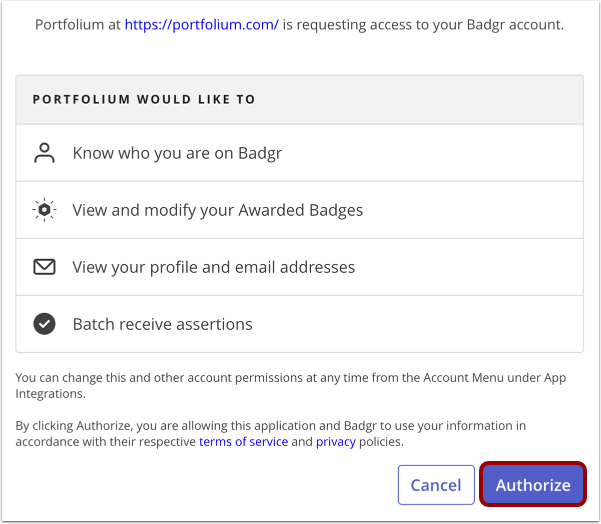Select 'Know who you are on Badgr' text
The width and height of the screenshot is (601, 524).
[x=177, y=153]
